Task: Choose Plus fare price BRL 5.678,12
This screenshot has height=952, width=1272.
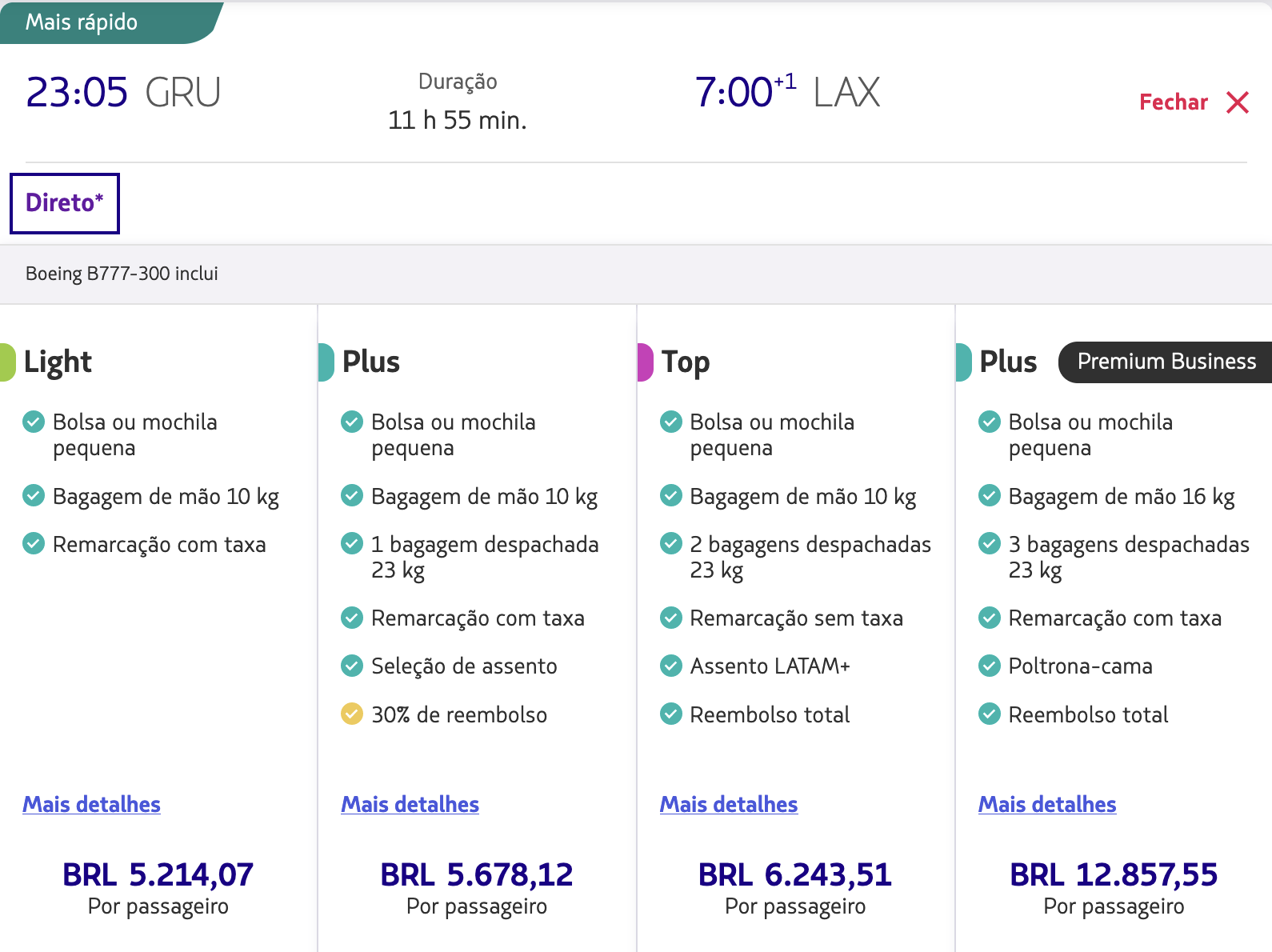Action: 477,874
